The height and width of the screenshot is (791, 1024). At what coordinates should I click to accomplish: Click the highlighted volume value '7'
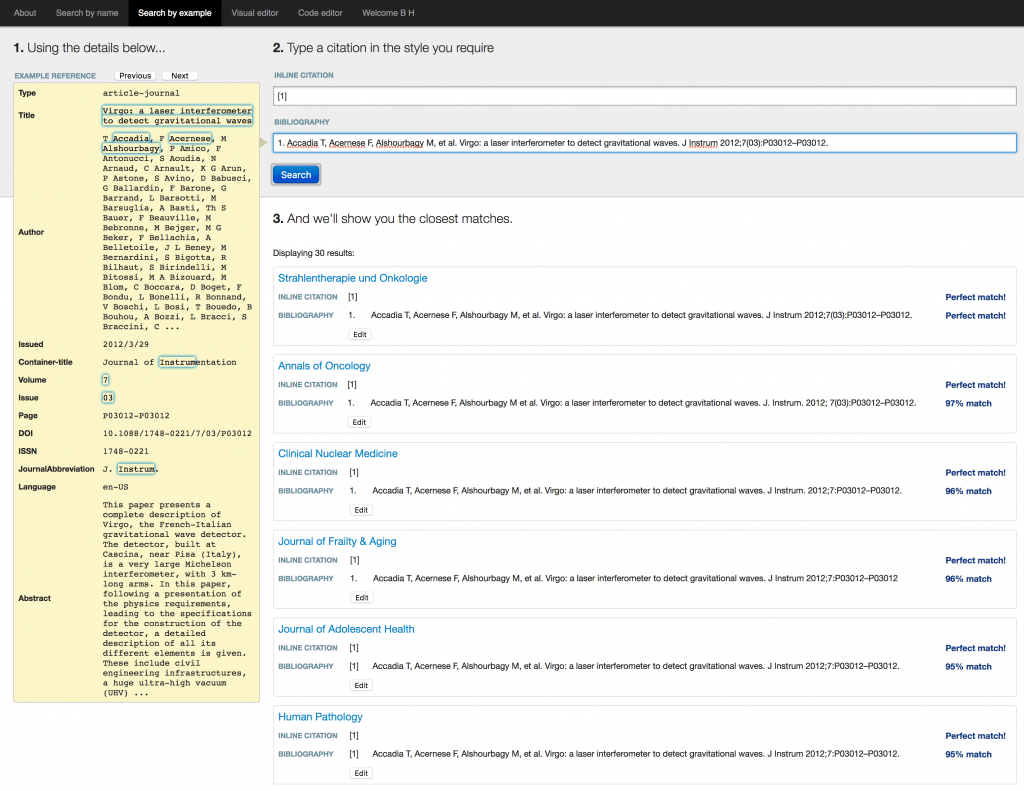tap(105, 379)
